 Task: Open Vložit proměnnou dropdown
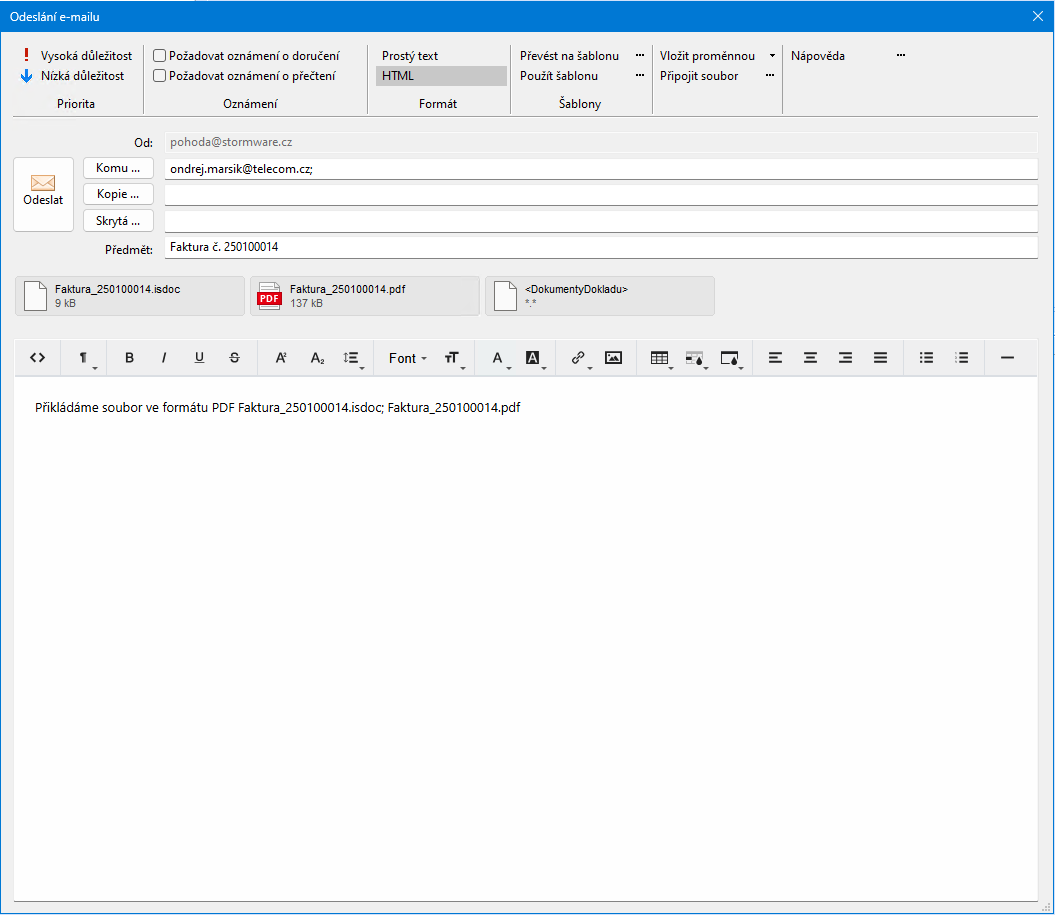tap(717, 56)
